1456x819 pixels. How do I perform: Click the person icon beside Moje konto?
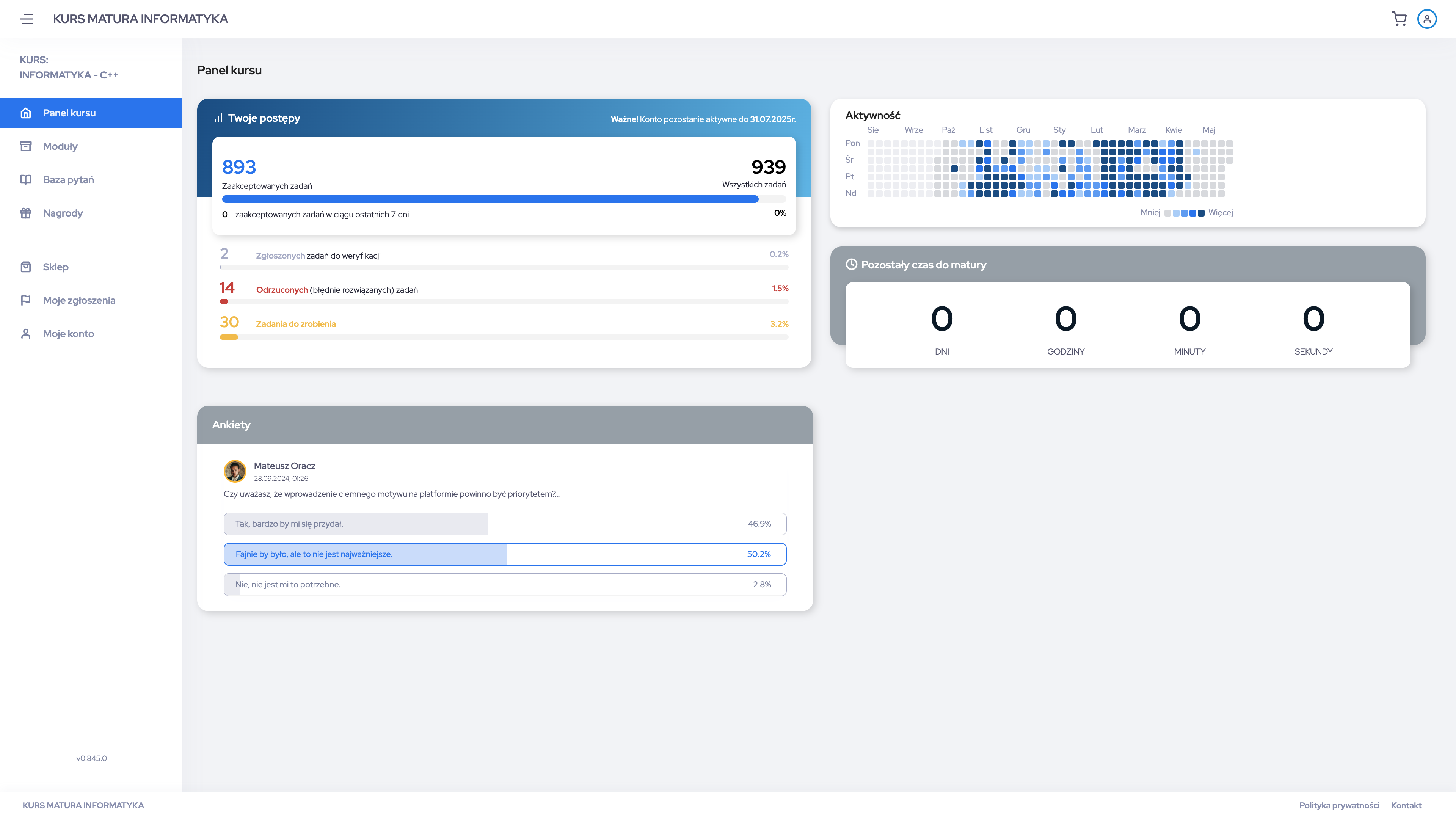(x=25, y=334)
